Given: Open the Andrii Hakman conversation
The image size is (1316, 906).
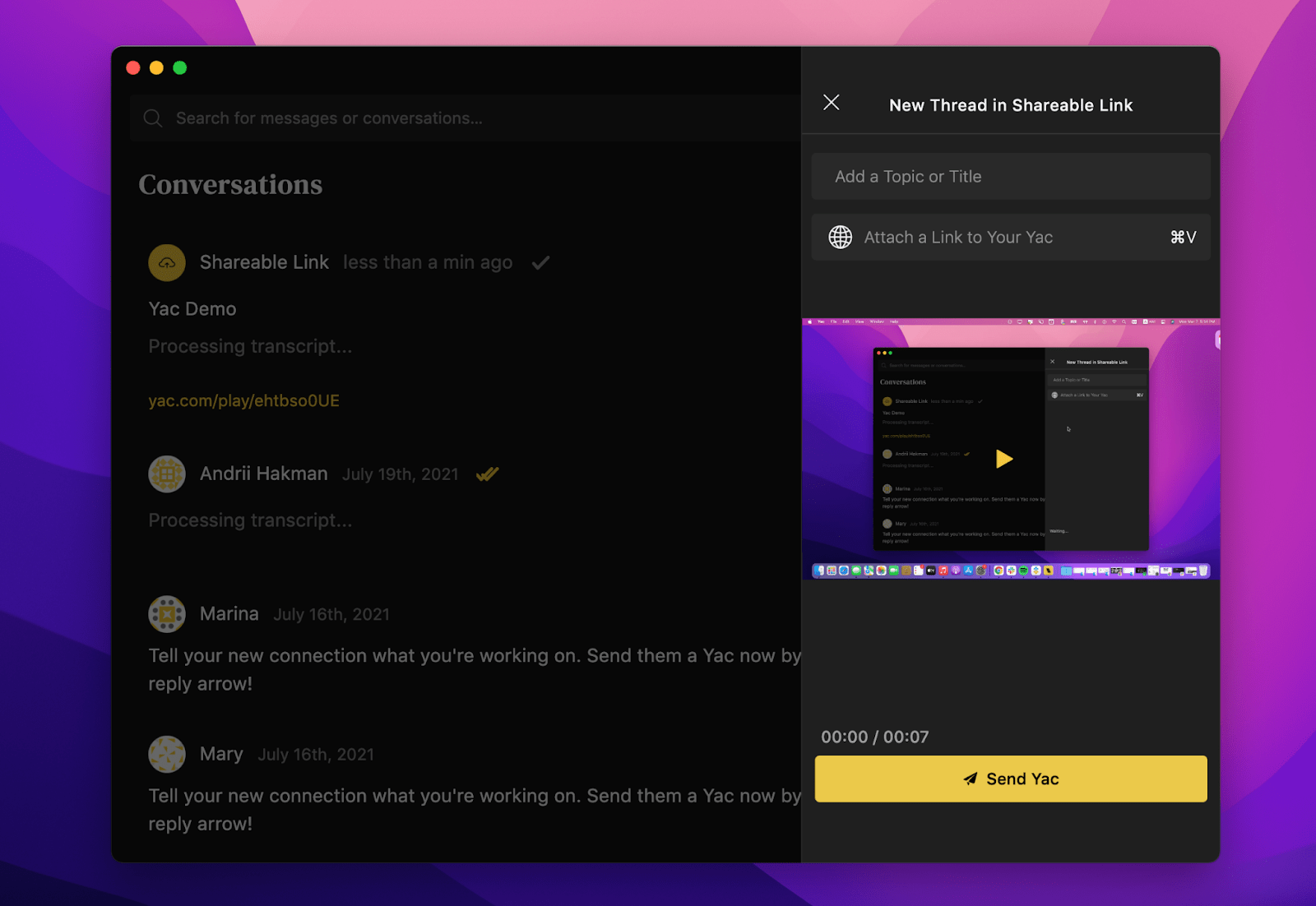Looking at the screenshot, I should (263, 474).
